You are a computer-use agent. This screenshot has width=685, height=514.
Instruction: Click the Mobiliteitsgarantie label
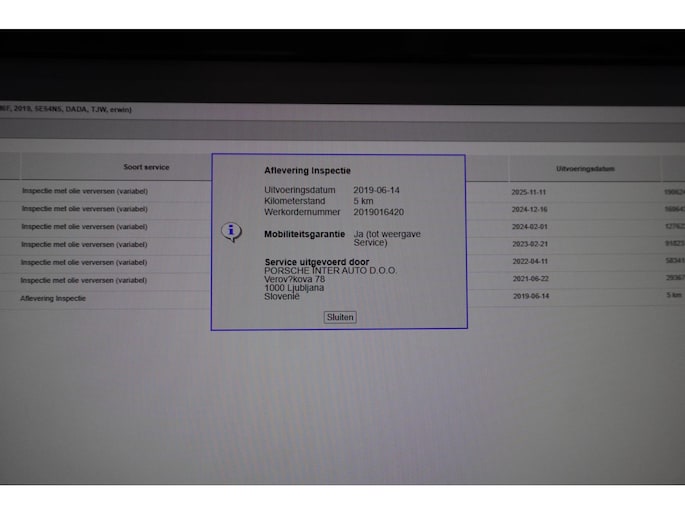(304, 234)
